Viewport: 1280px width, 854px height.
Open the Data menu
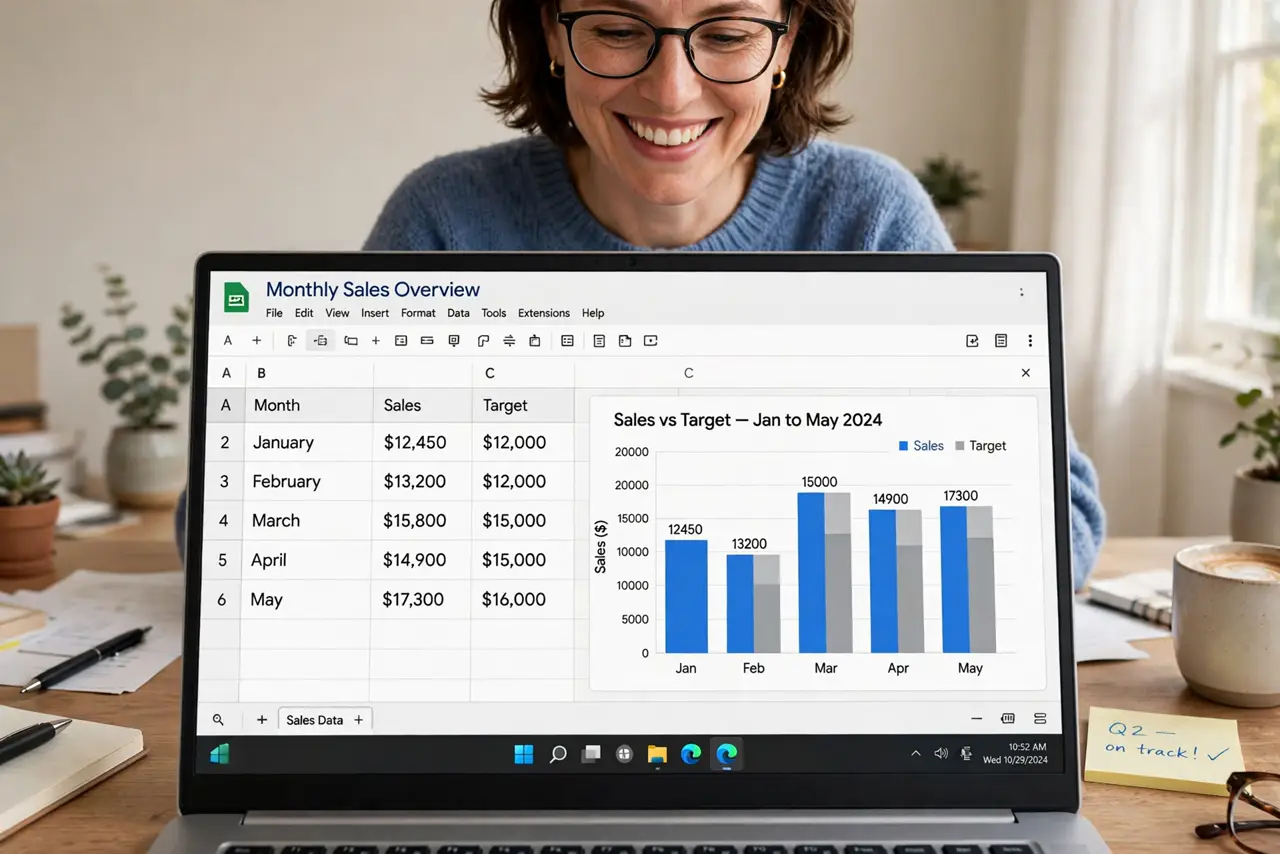point(458,313)
